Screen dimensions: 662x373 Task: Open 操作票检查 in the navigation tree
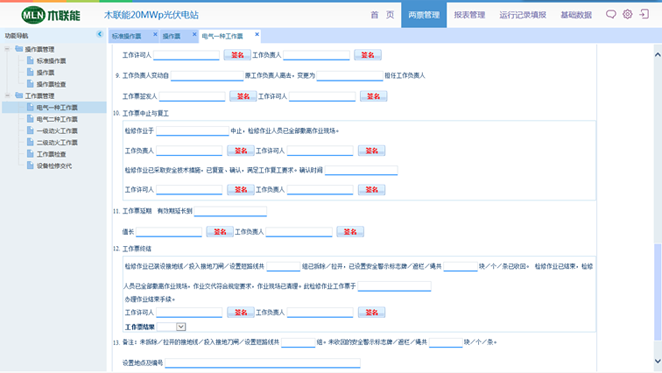51,84
